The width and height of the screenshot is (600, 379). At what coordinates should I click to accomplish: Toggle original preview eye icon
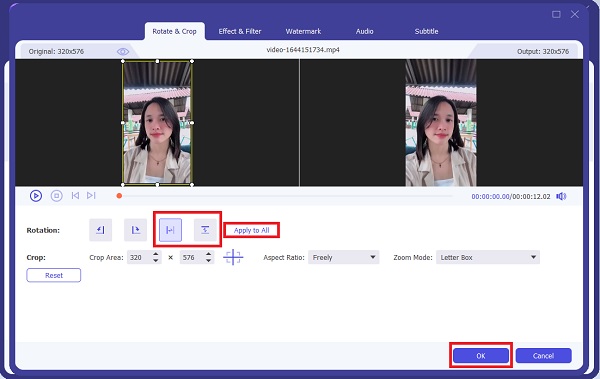[123, 51]
